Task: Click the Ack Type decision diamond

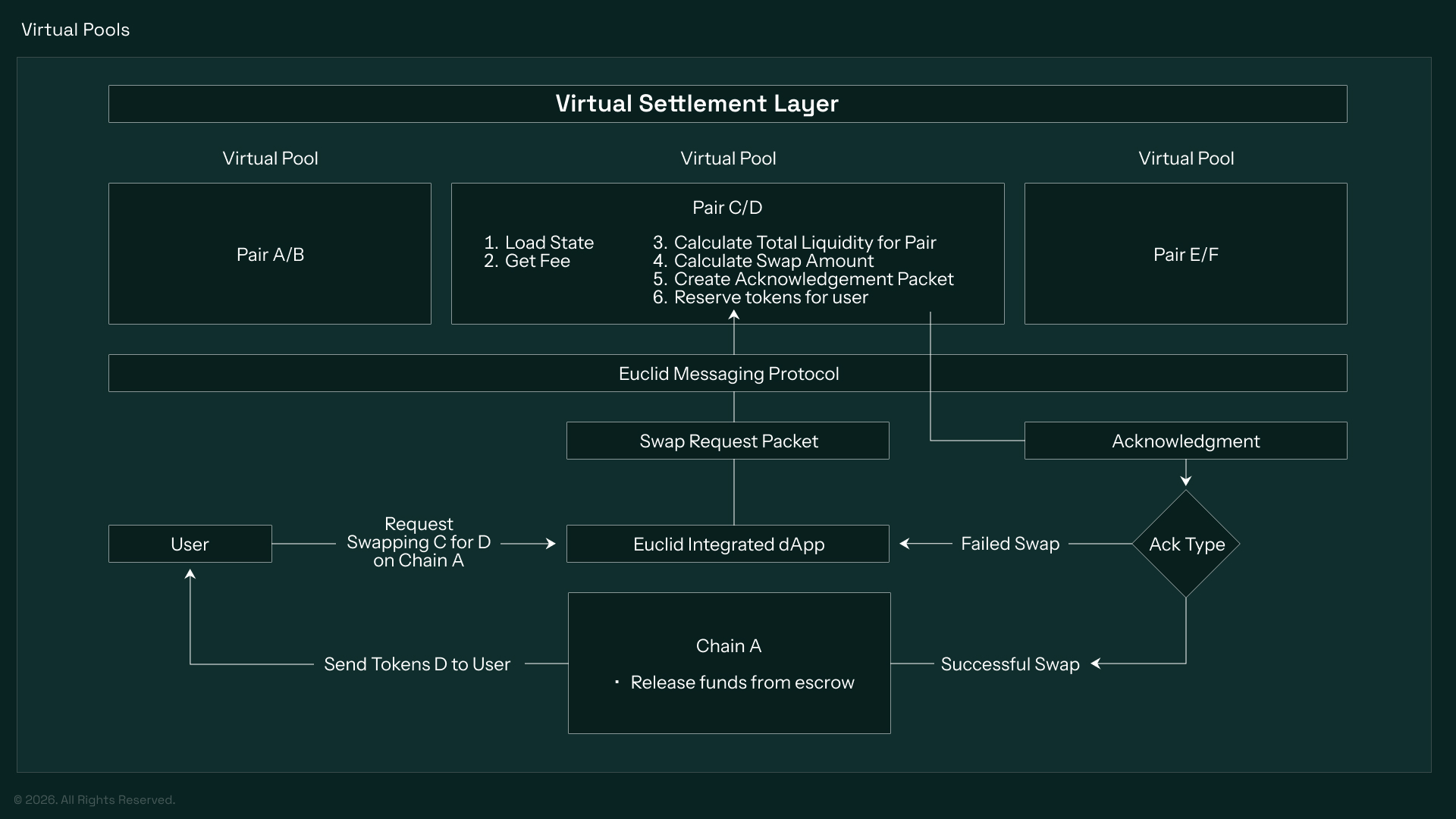Action: pyautogui.click(x=1185, y=544)
